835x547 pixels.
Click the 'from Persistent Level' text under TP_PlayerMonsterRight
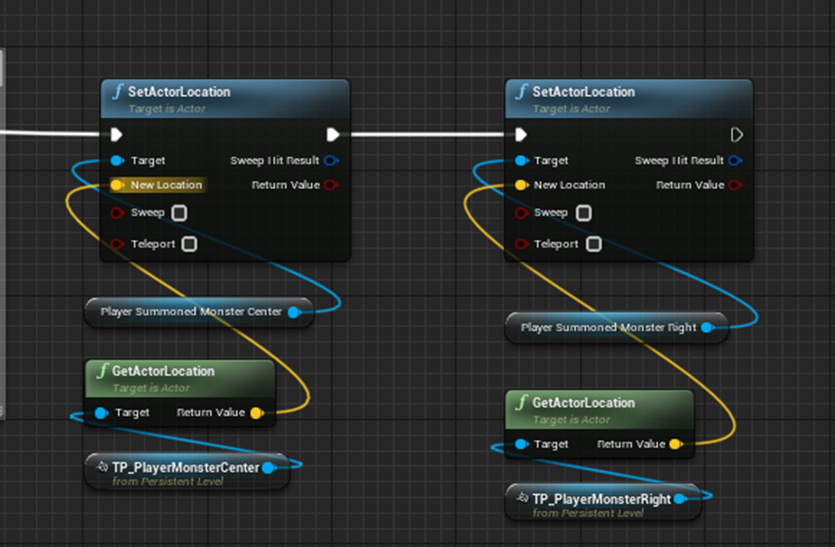coord(588,513)
